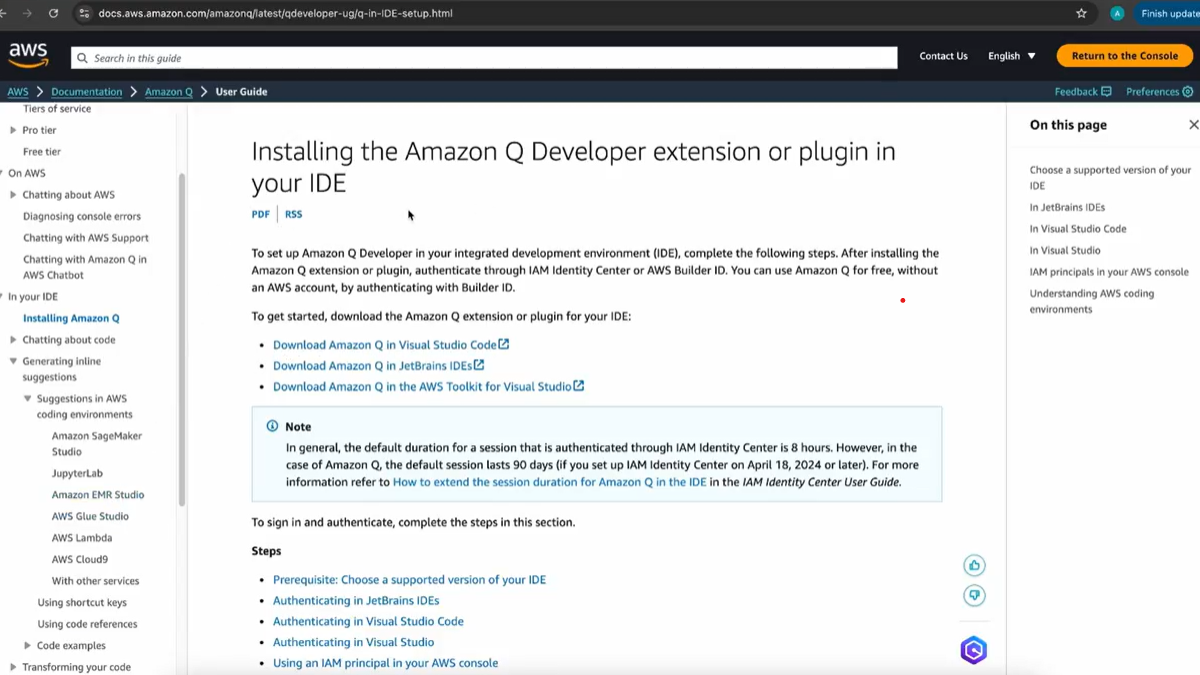The width and height of the screenshot is (1200, 675).
Task: Expand the Pro tier tree item
Action: point(13,130)
